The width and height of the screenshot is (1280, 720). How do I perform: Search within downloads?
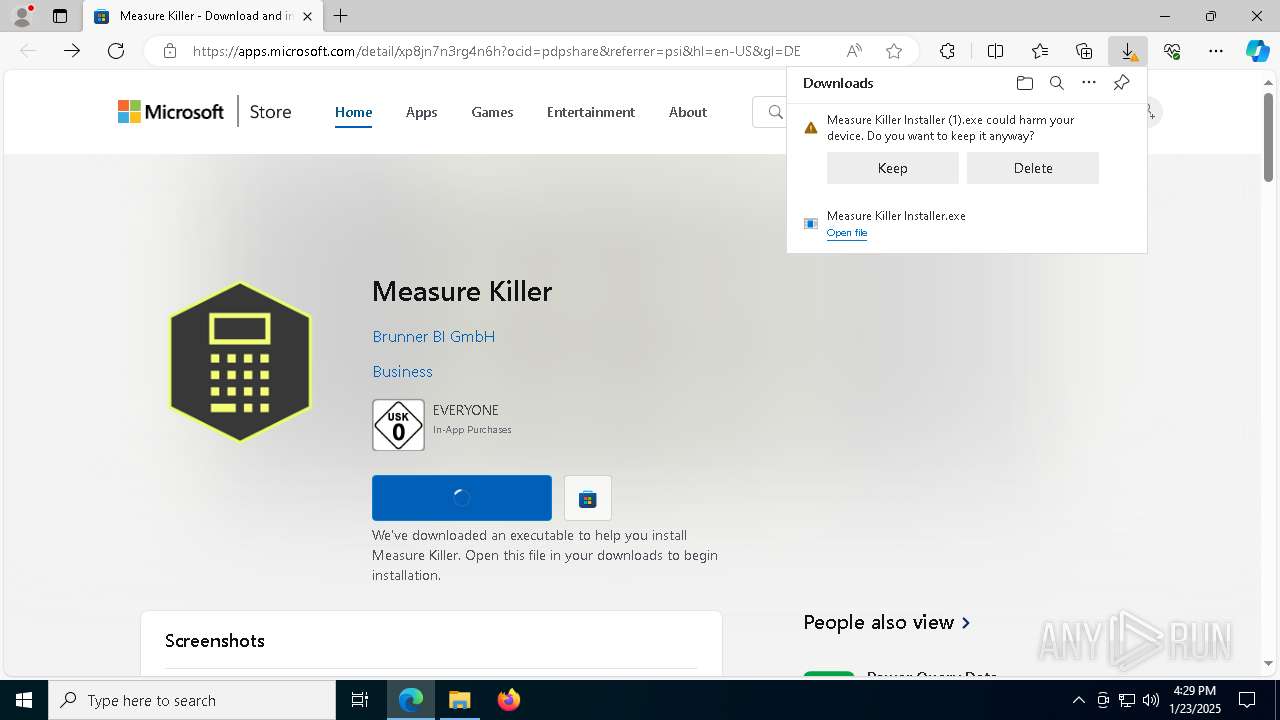click(1056, 83)
